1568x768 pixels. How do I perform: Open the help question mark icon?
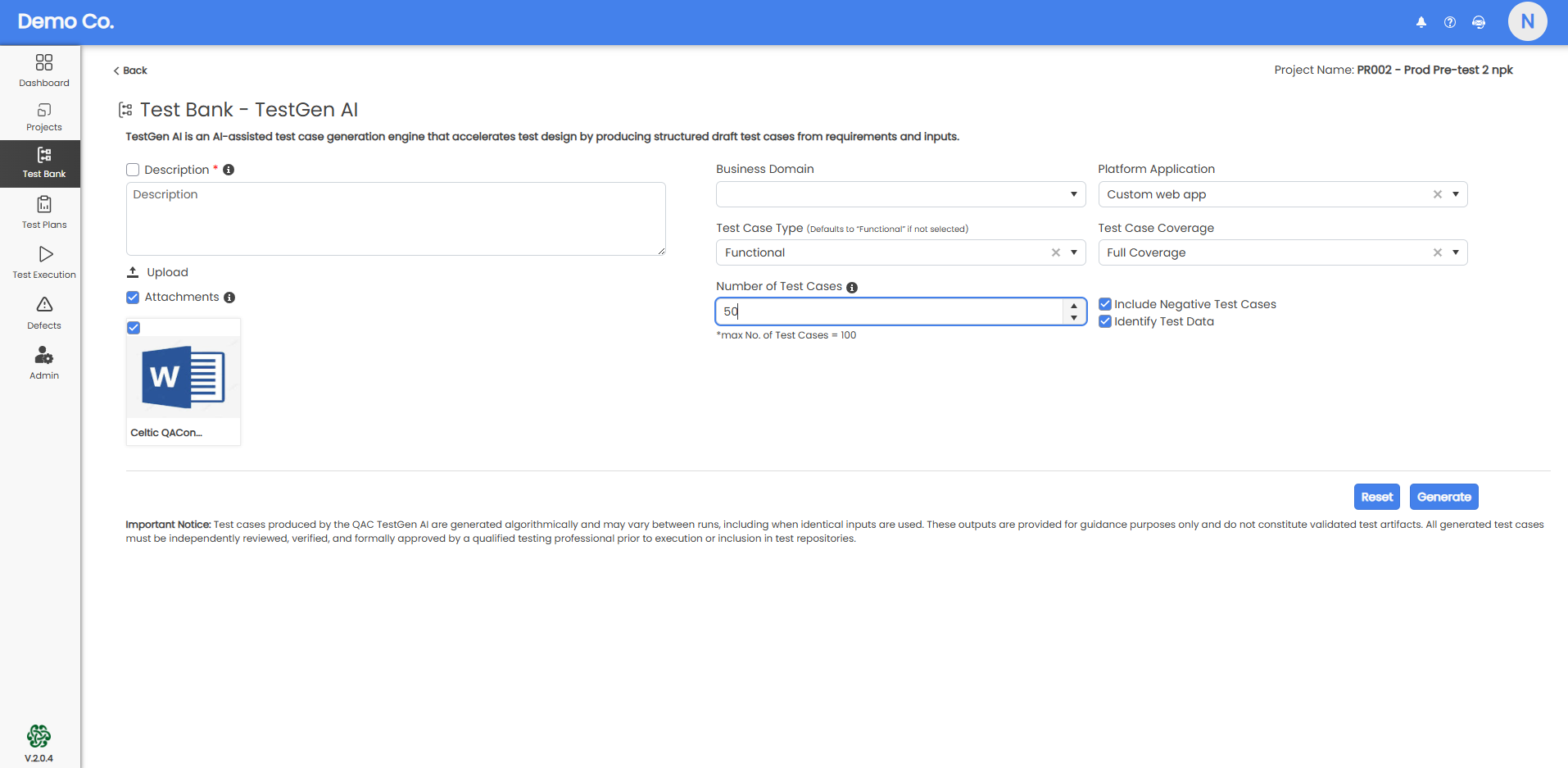[x=1450, y=22]
